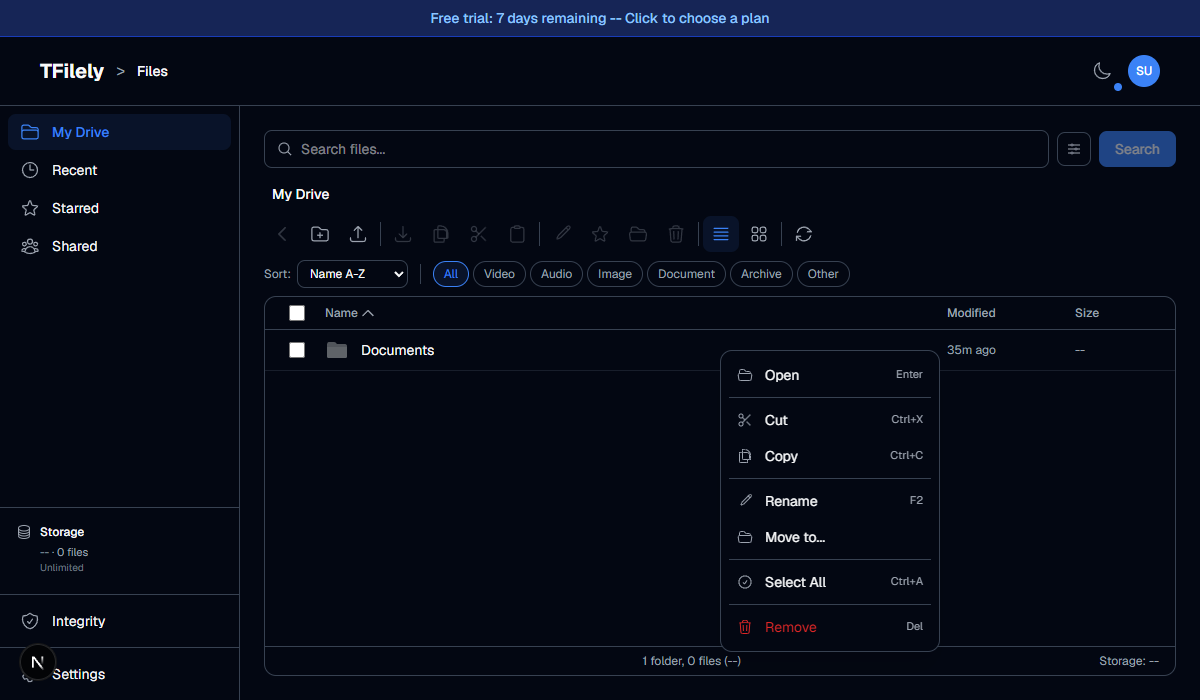Viewport: 1200px width, 700px height.
Task: Click the free trial plan banner
Action: [x=600, y=18]
